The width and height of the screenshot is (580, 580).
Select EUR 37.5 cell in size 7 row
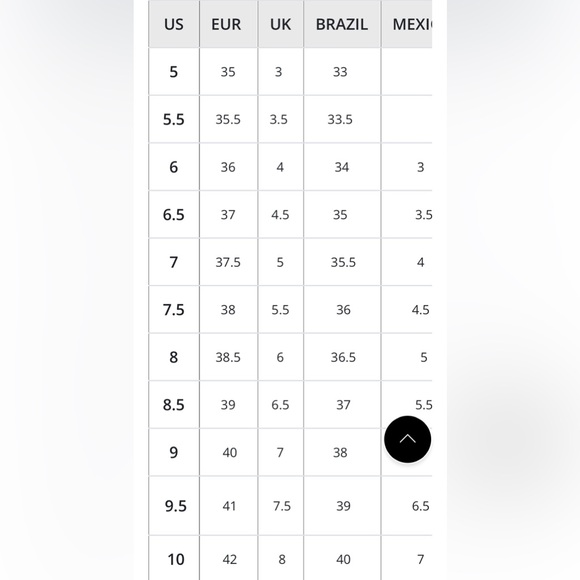pyautogui.click(x=228, y=262)
